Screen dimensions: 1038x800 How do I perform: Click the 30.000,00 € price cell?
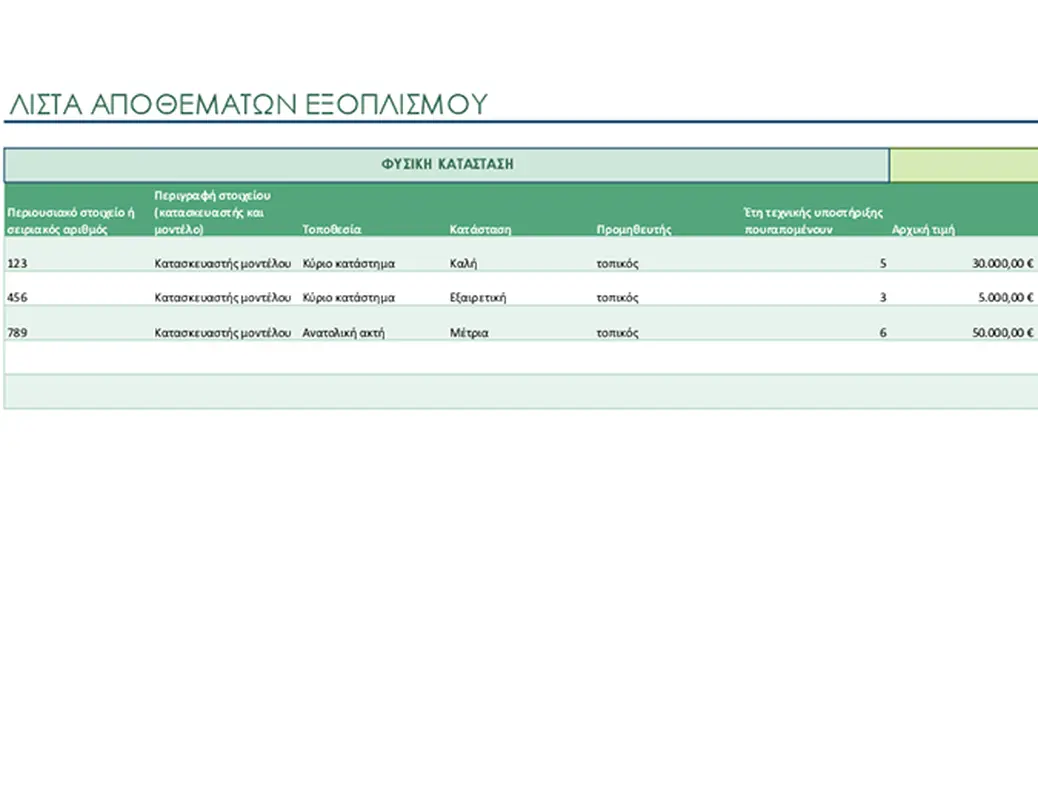(x=1001, y=264)
